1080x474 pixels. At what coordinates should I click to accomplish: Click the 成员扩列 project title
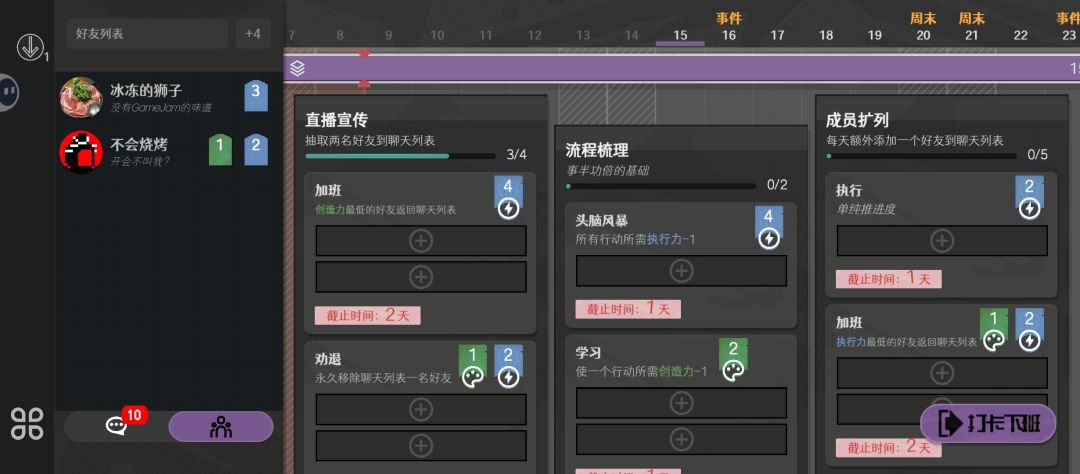pos(857,121)
